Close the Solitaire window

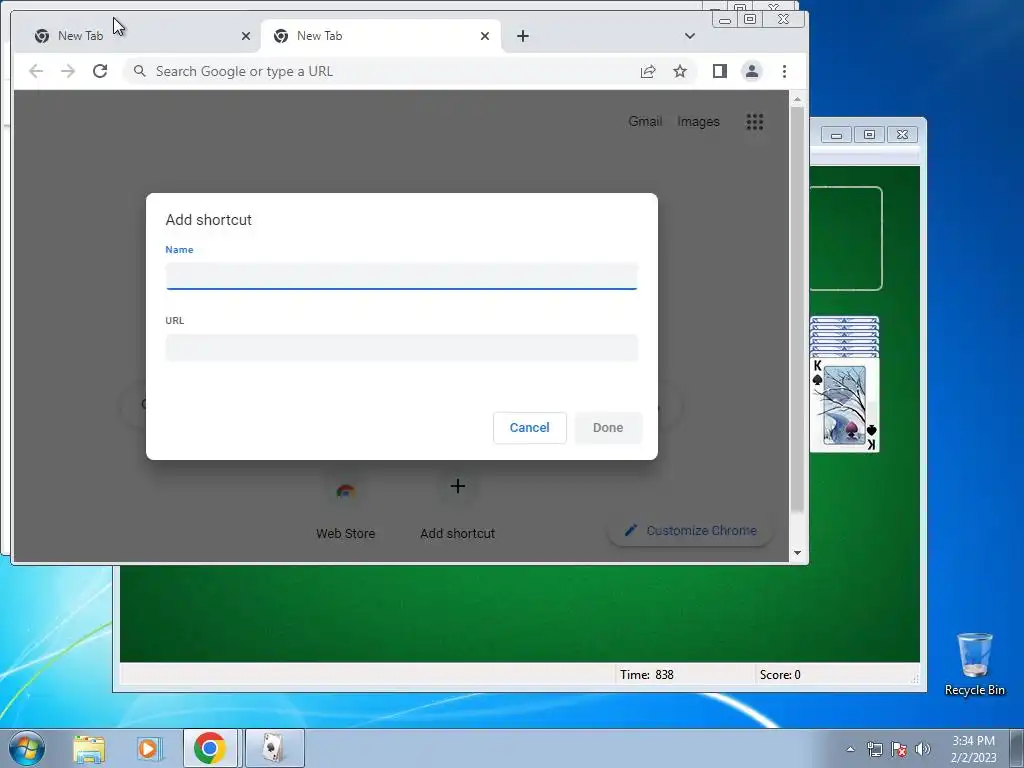902,135
